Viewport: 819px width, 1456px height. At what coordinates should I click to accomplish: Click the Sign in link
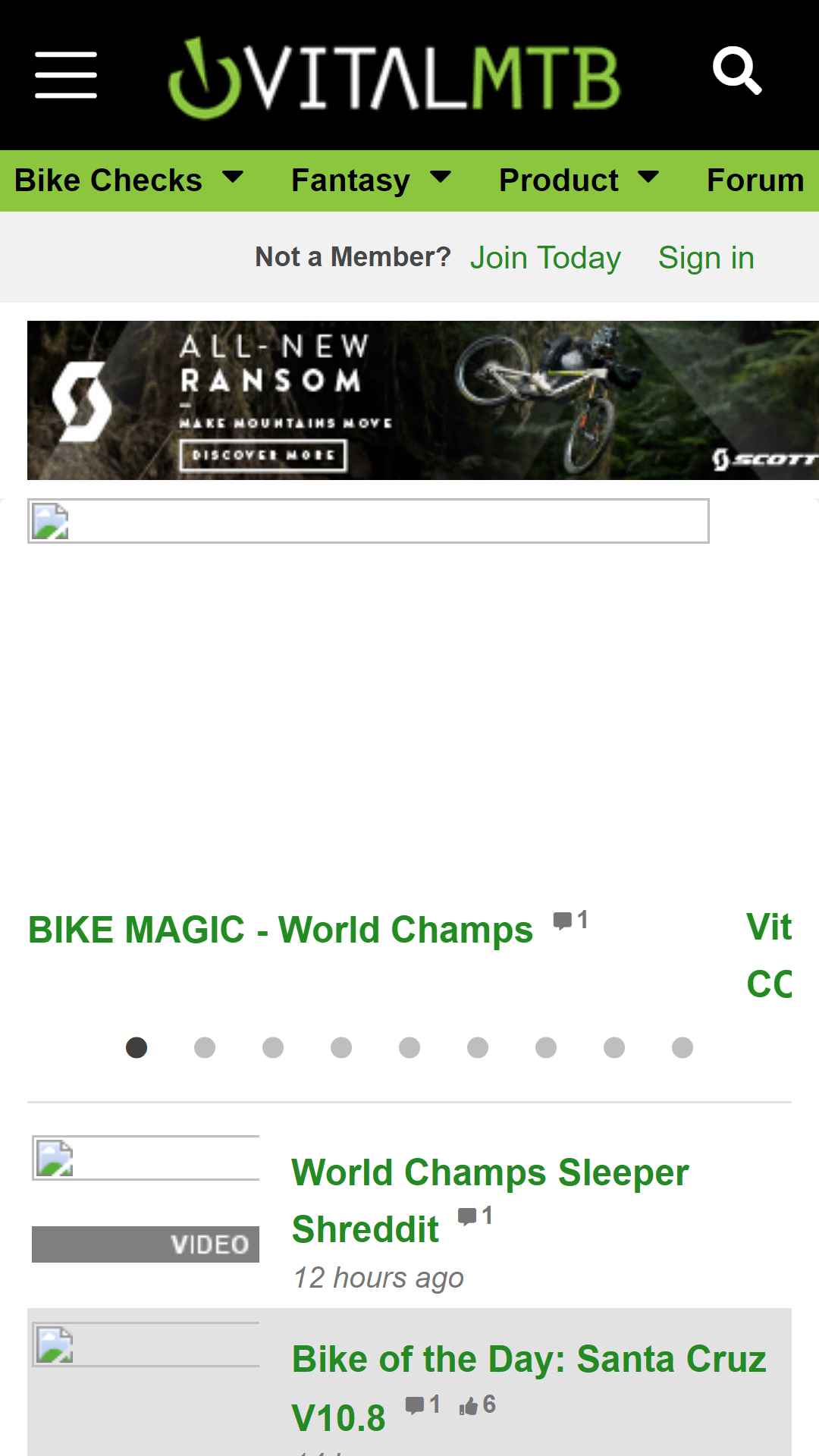tap(706, 258)
